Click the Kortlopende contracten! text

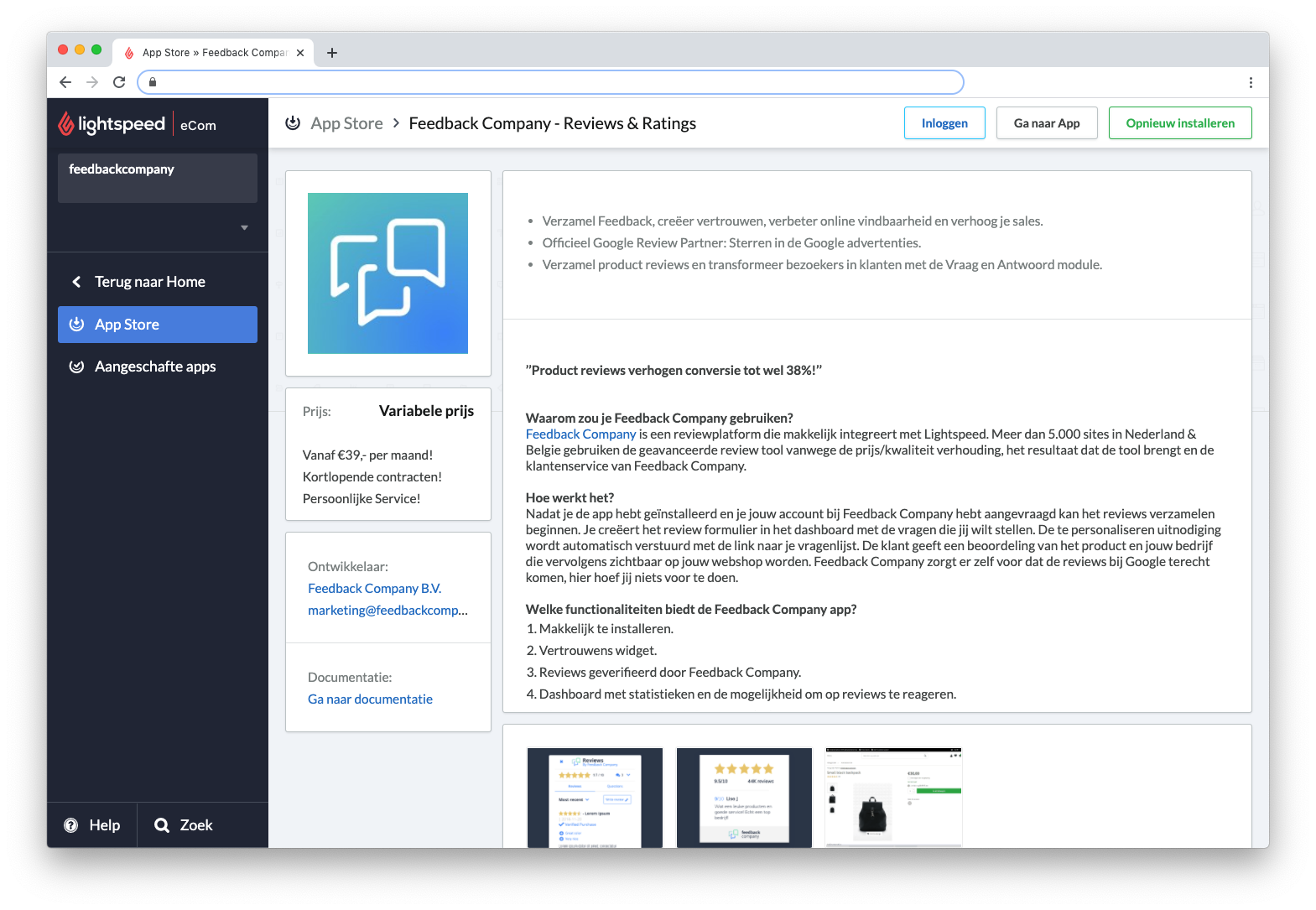pos(372,477)
